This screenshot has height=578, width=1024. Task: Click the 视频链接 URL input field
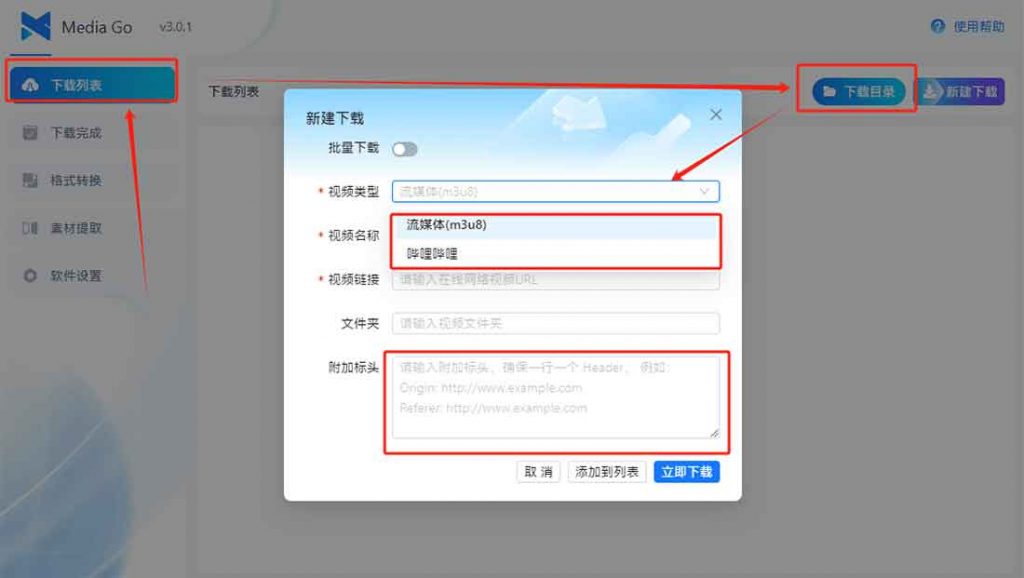point(556,280)
